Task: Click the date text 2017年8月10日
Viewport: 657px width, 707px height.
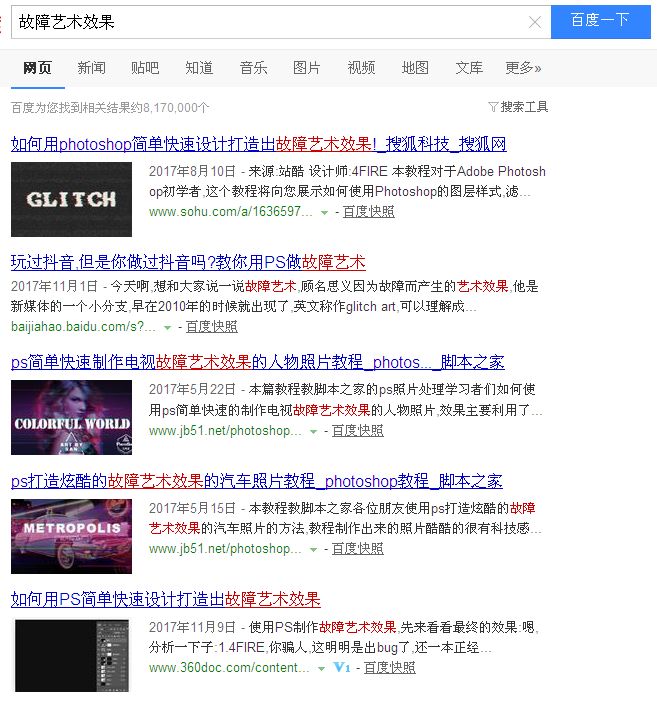Action: [x=193, y=171]
